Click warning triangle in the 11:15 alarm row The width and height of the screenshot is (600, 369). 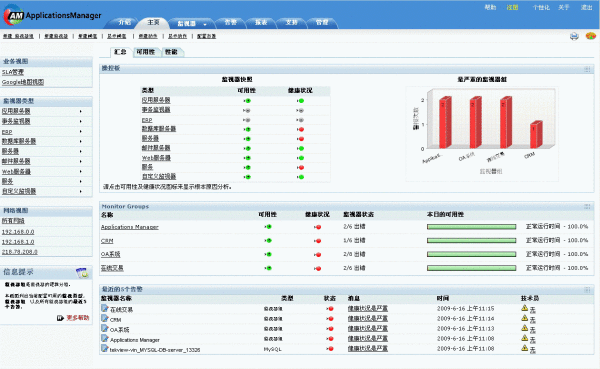tap(525, 308)
